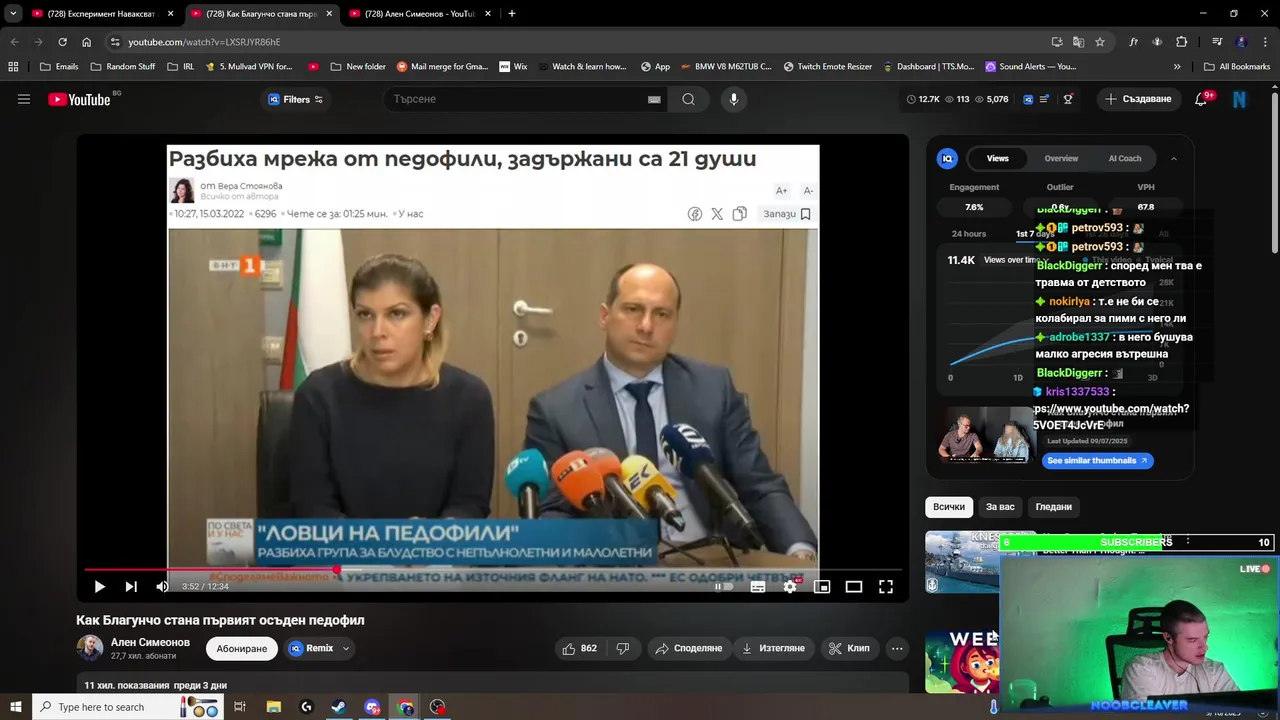Enter fullscreen mode
The width and height of the screenshot is (1280, 720).
[886, 587]
